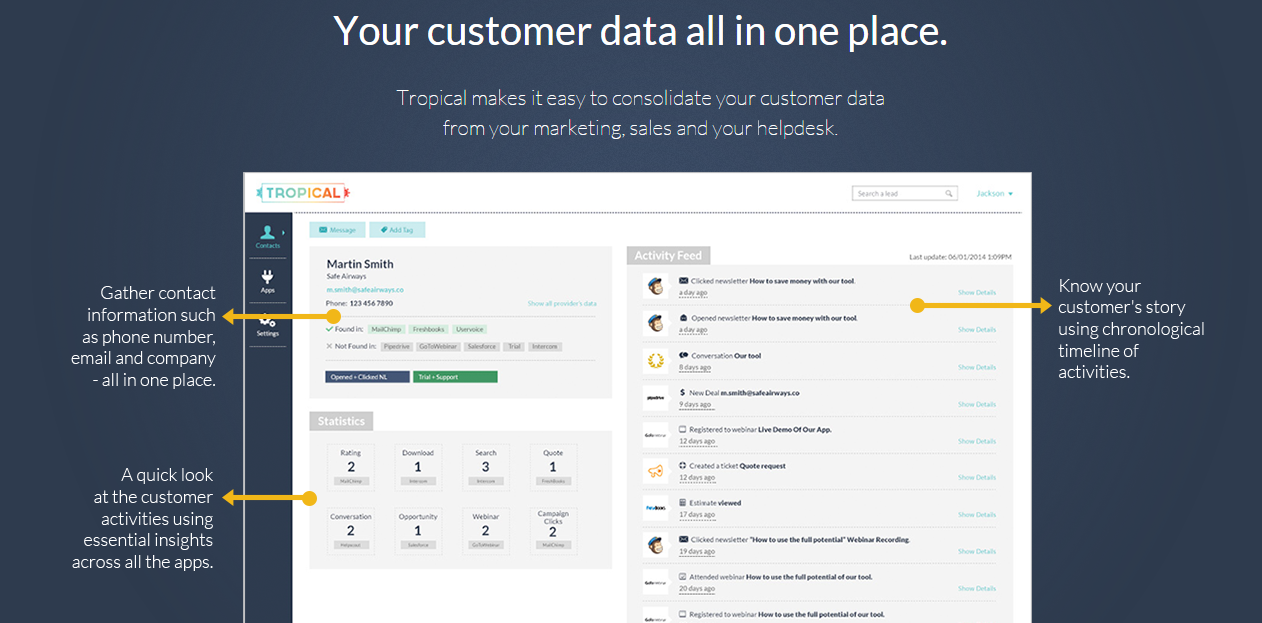The width and height of the screenshot is (1262, 623).
Task: Expand Show Details for Clicked newsletter entry
Action: (x=976, y=292)
